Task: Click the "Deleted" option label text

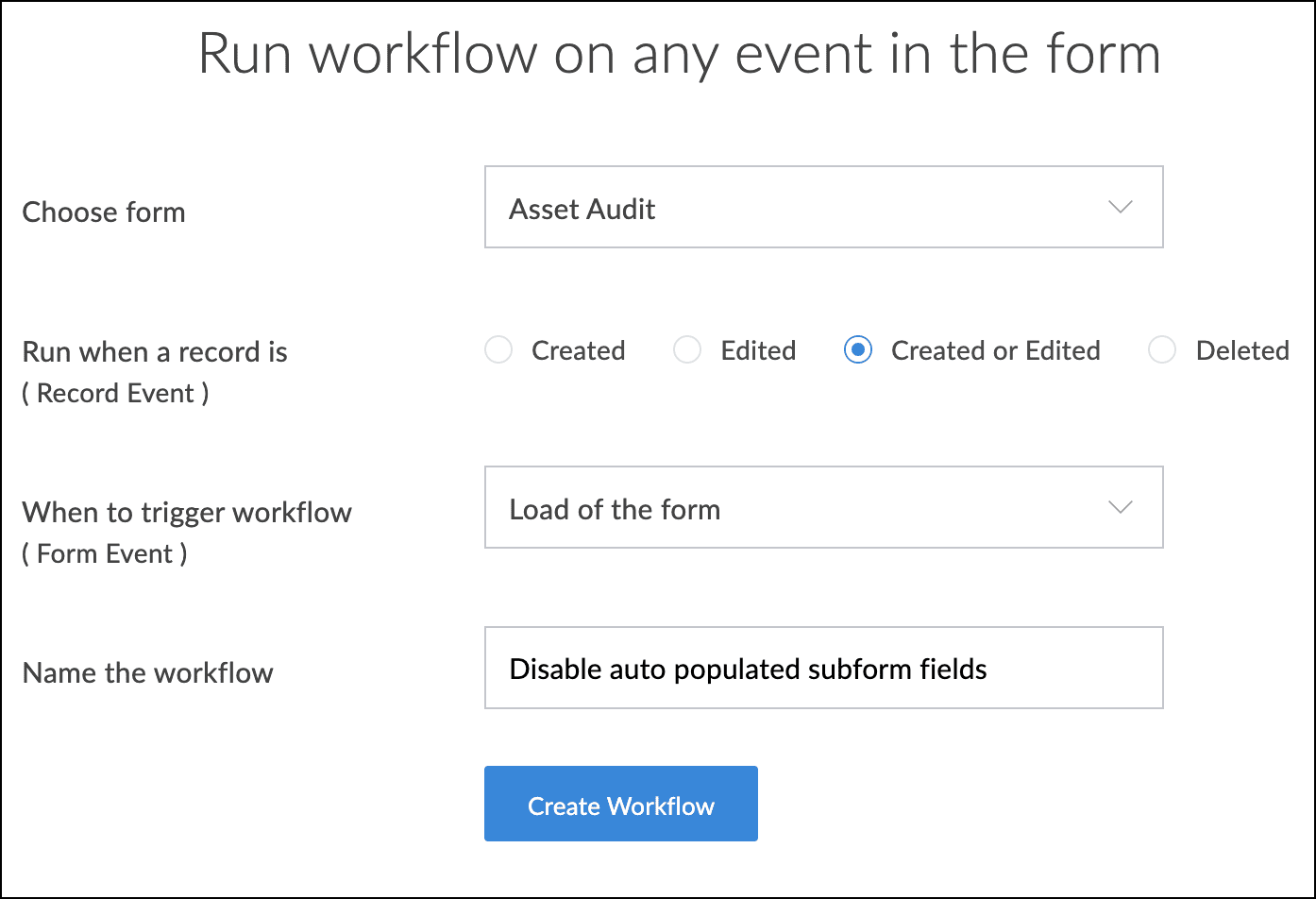Action: pyautogui.click(x=1241, y=350)
